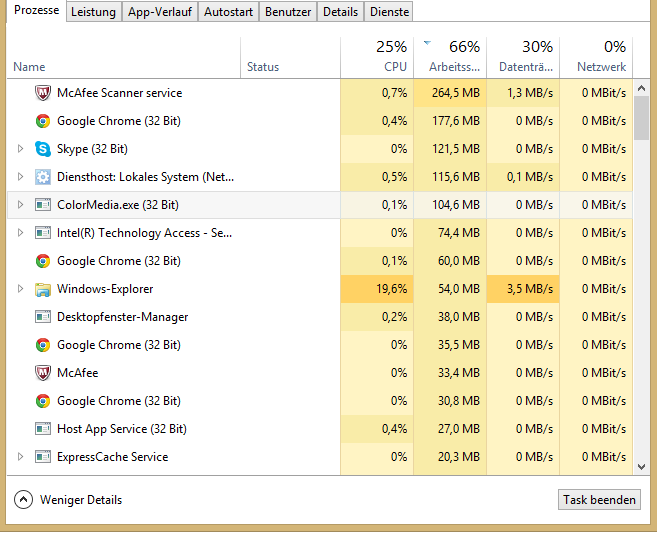The width and height of the screenshot is (657, 534).
Task: Expand the ColorMedia.exe (32 Bit) entry
Action: tap(20, 205)
